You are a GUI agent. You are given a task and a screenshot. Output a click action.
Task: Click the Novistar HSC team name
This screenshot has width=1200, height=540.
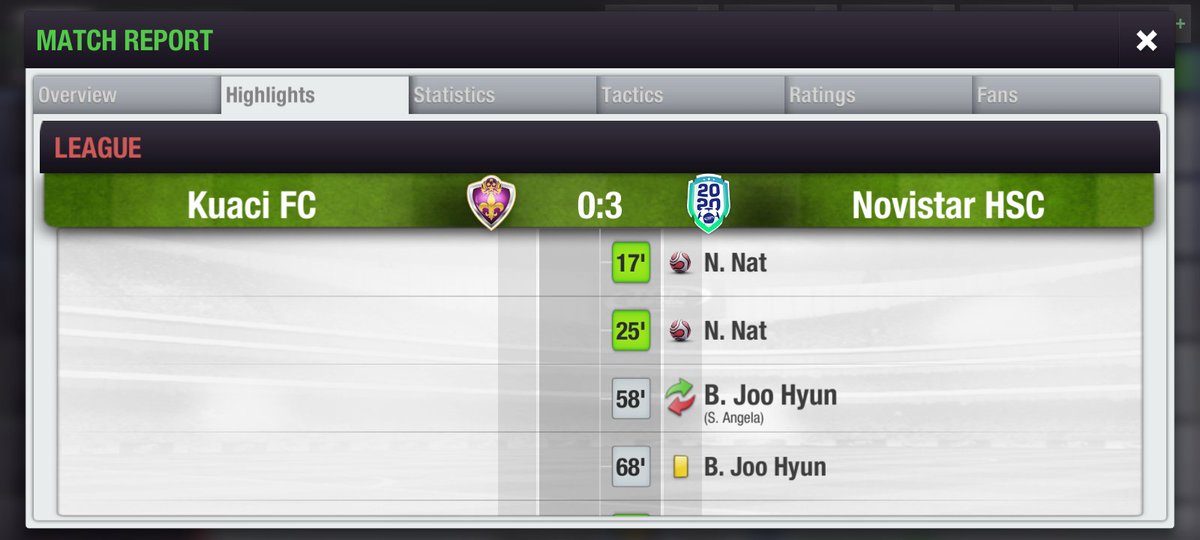948,205
